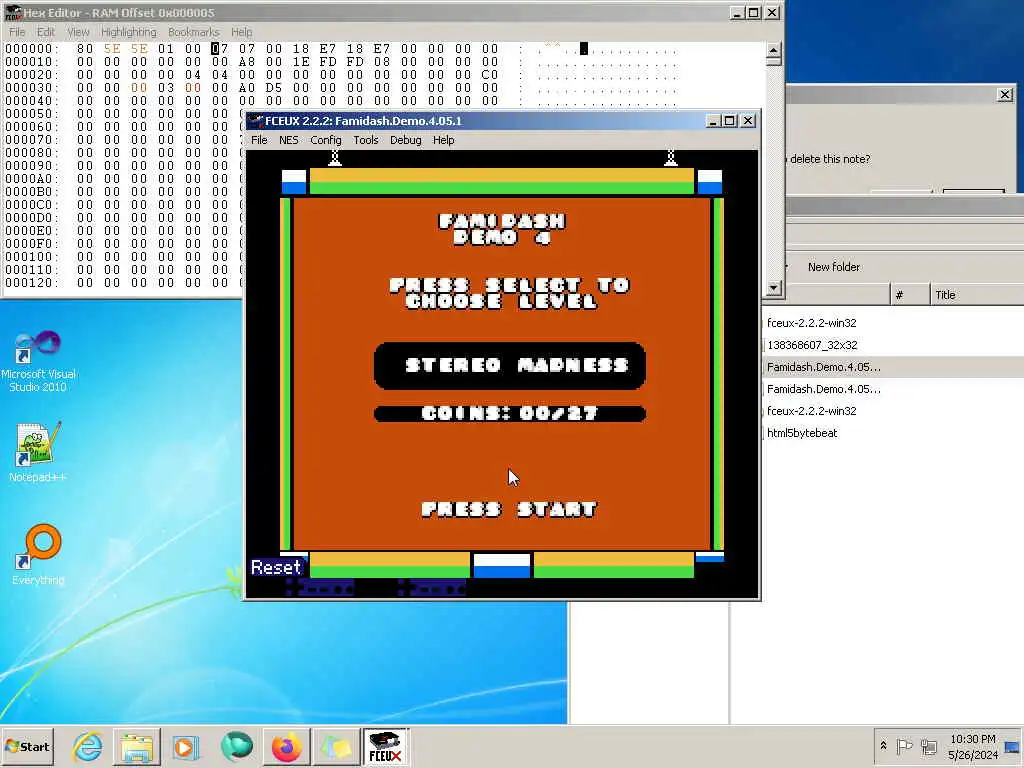Open Help menu in Hex Editor
This screenshot has width=1024, height=768.
tap(241, 31)
